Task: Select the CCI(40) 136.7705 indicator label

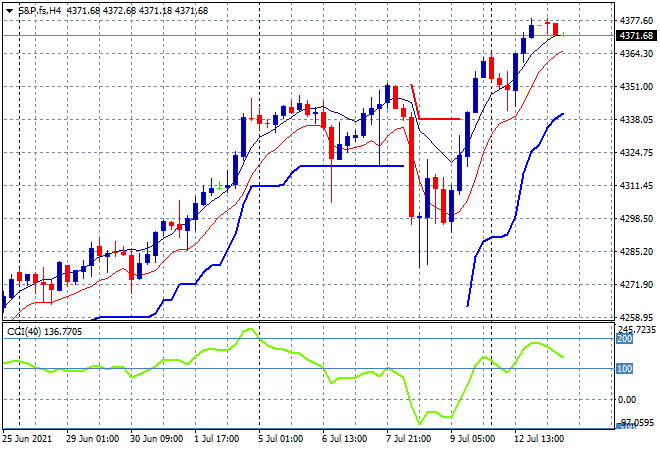Action: (x=45, y=332)
